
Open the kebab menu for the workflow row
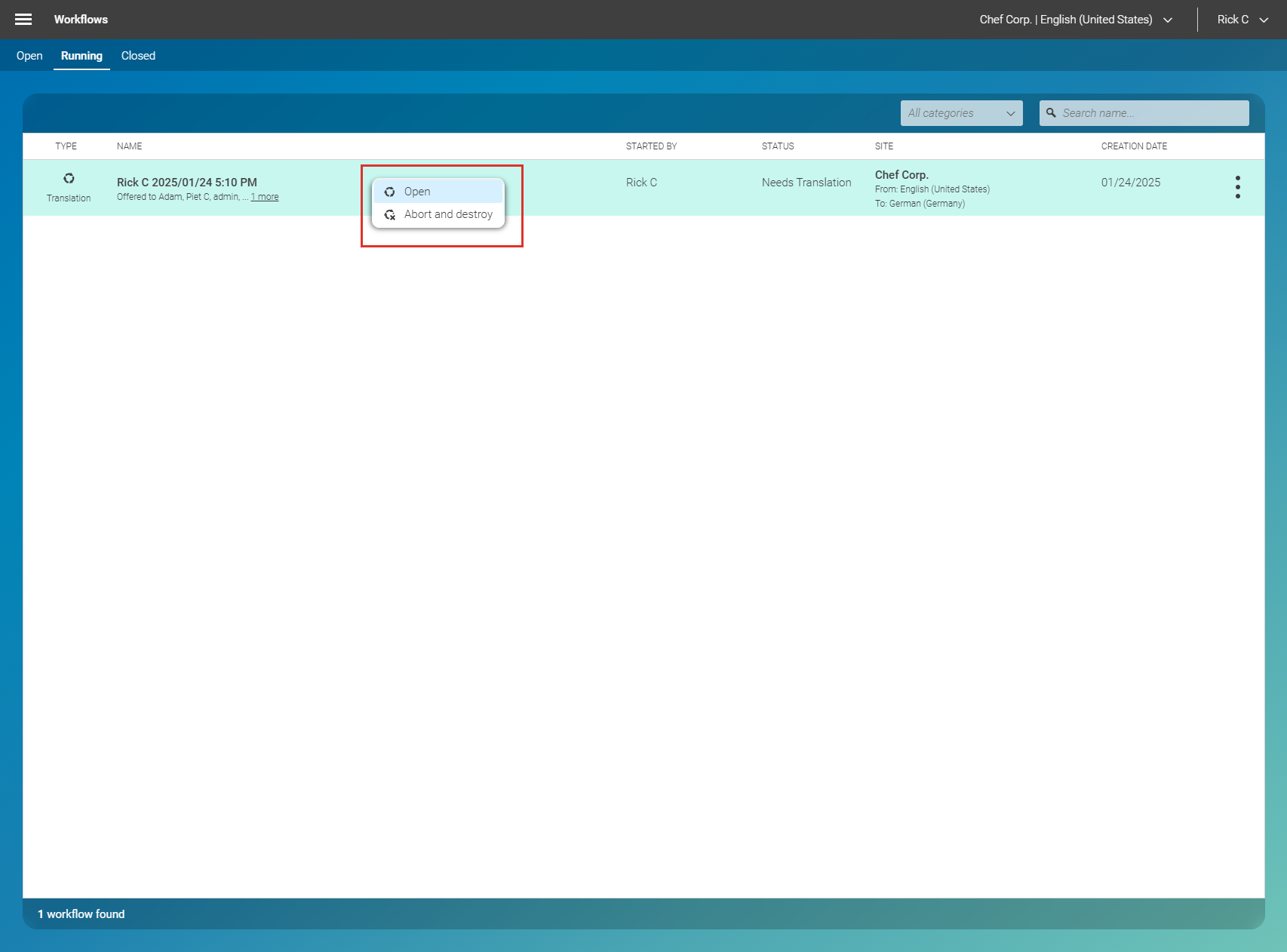1237,186
